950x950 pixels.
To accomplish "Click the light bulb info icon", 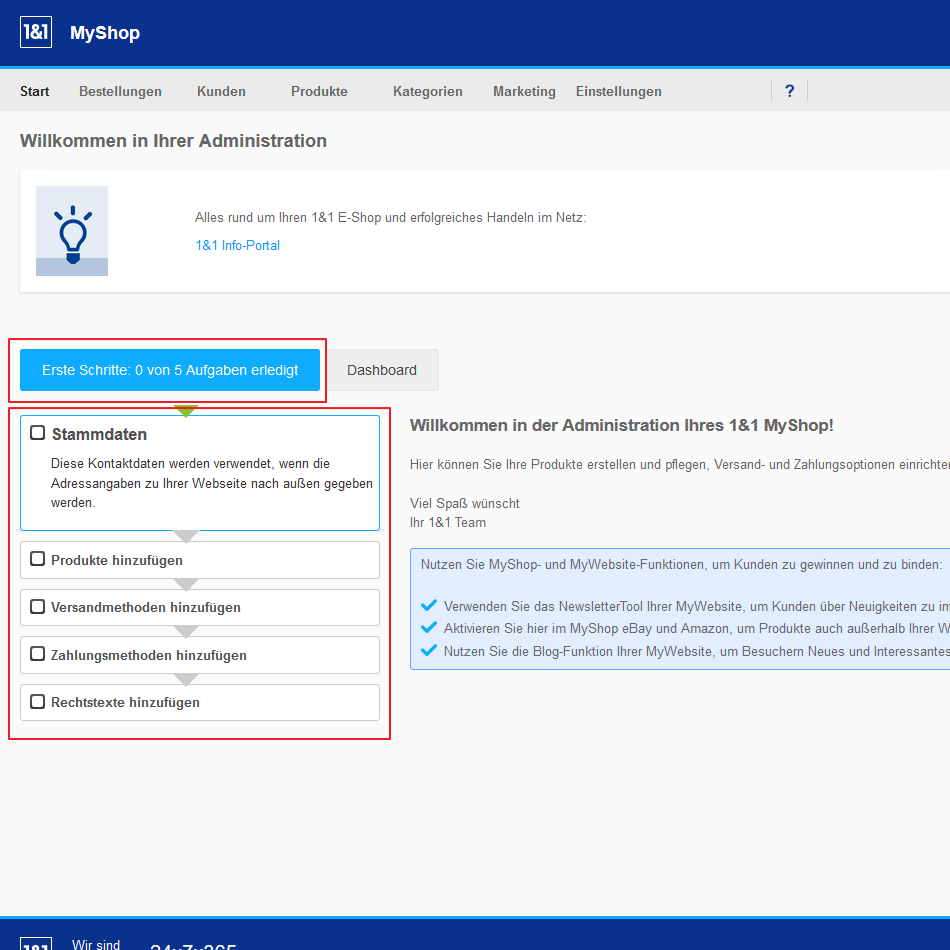I will tap(72, 231).
